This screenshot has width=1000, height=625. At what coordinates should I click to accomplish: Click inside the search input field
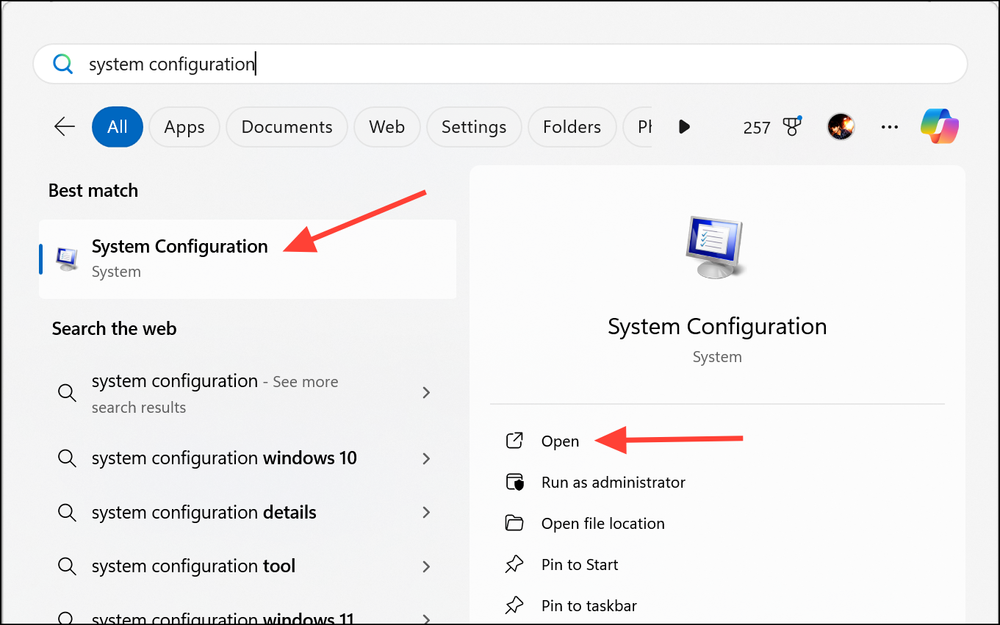click(x=400, y=62)
